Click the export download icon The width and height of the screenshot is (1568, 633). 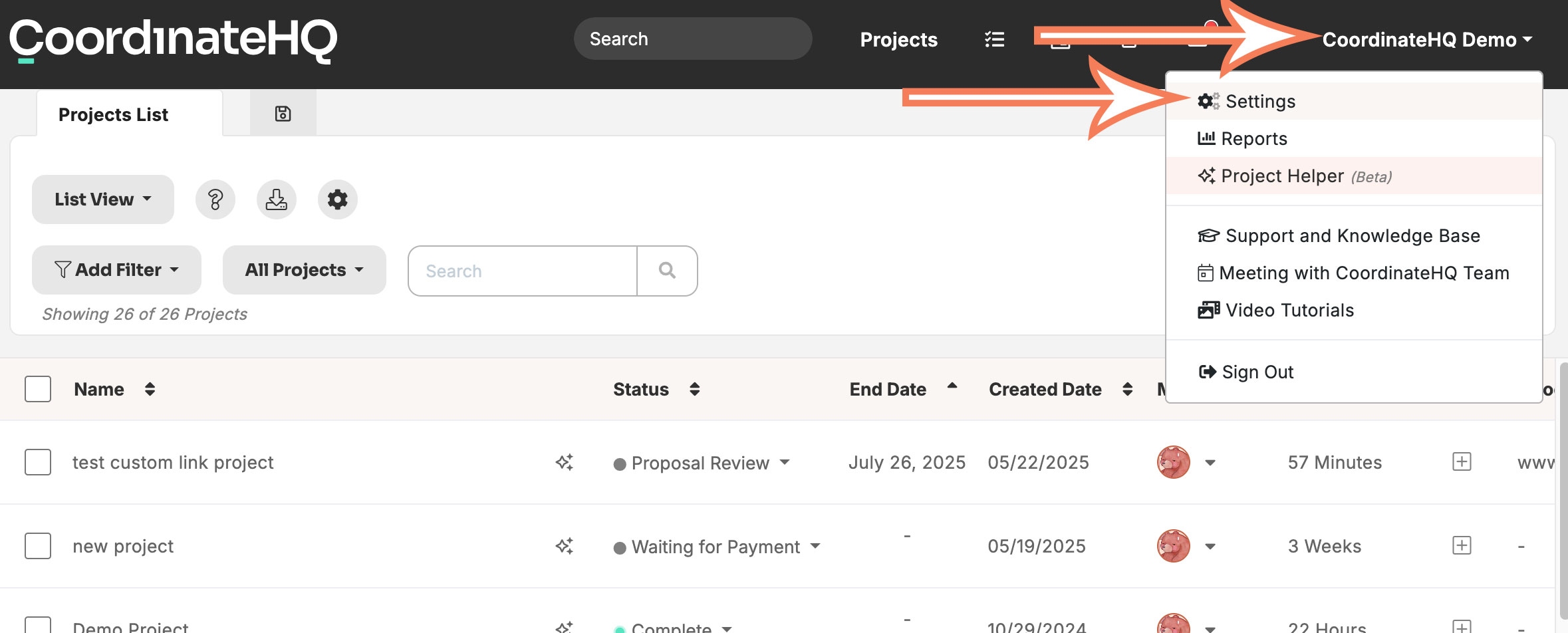click(x=277, y=199)
